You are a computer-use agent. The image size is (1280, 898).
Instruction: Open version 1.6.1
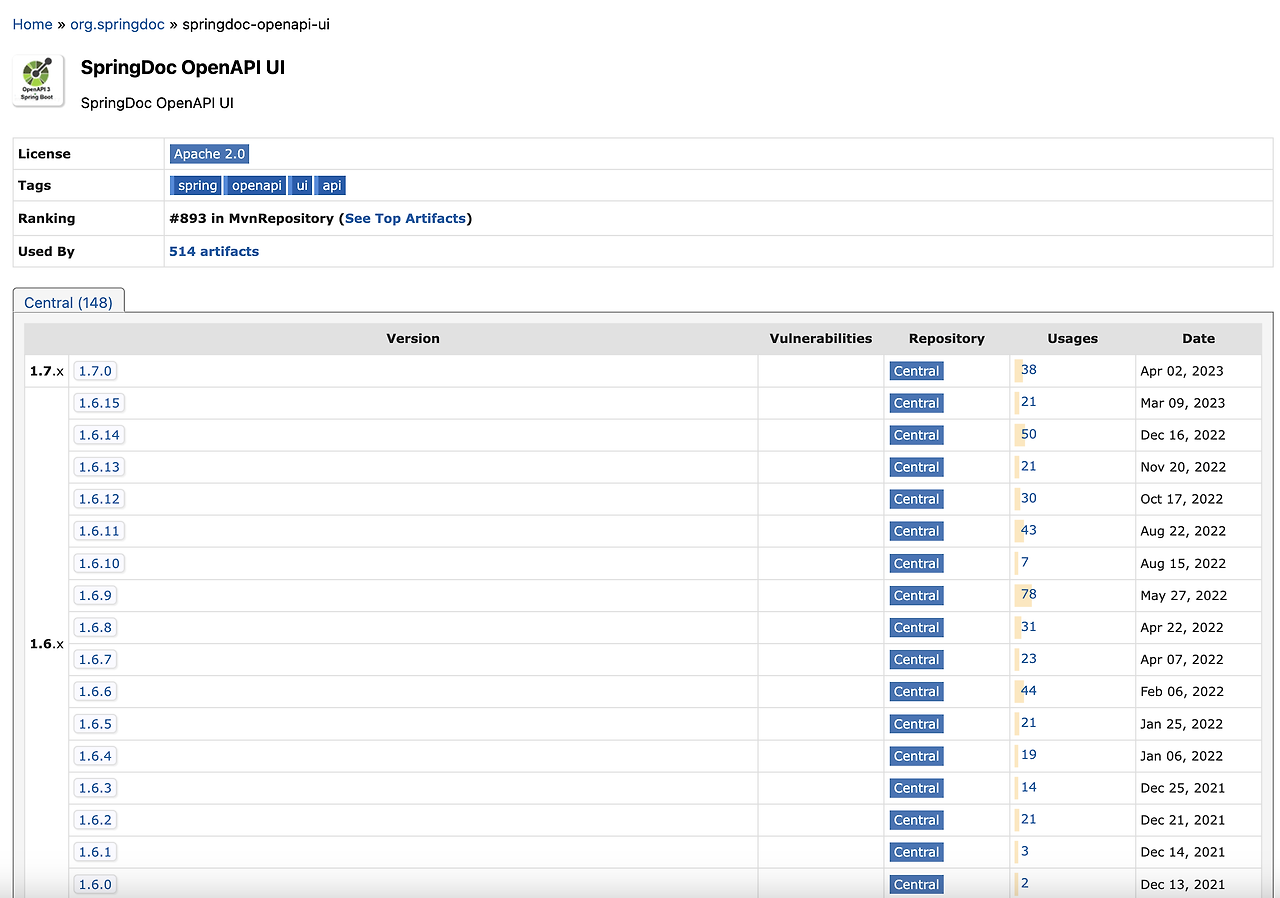click(x=96, y=852)
